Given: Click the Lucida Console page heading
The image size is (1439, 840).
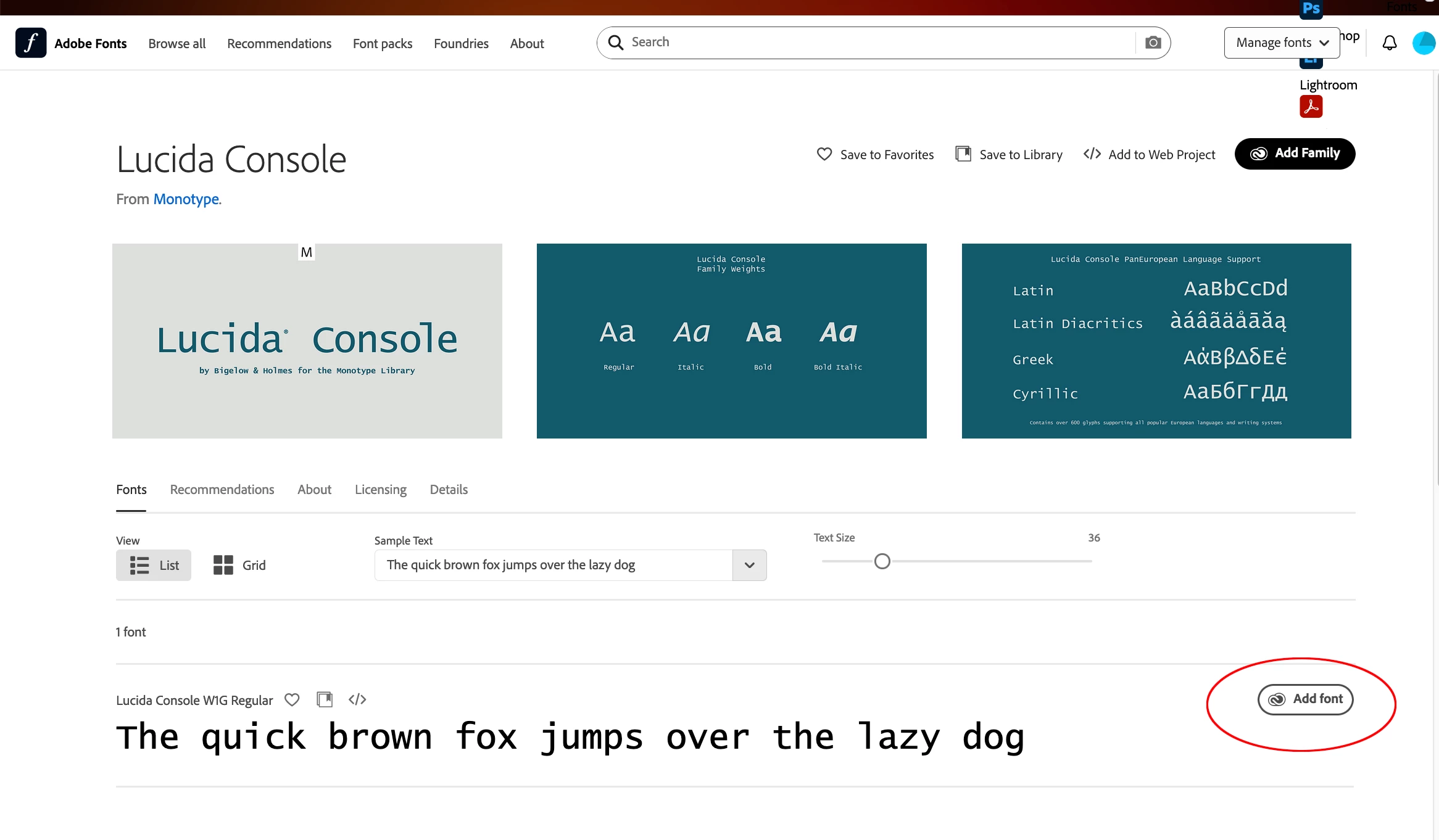Looking at the screenshot, I should [231, 159].
